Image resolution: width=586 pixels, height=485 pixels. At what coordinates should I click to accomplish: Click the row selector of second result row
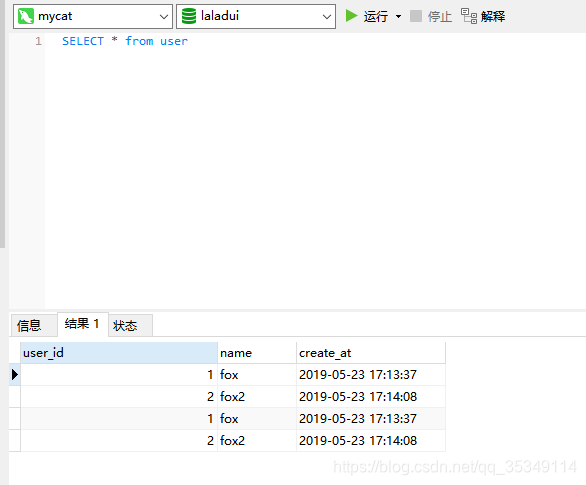(15, 397)
